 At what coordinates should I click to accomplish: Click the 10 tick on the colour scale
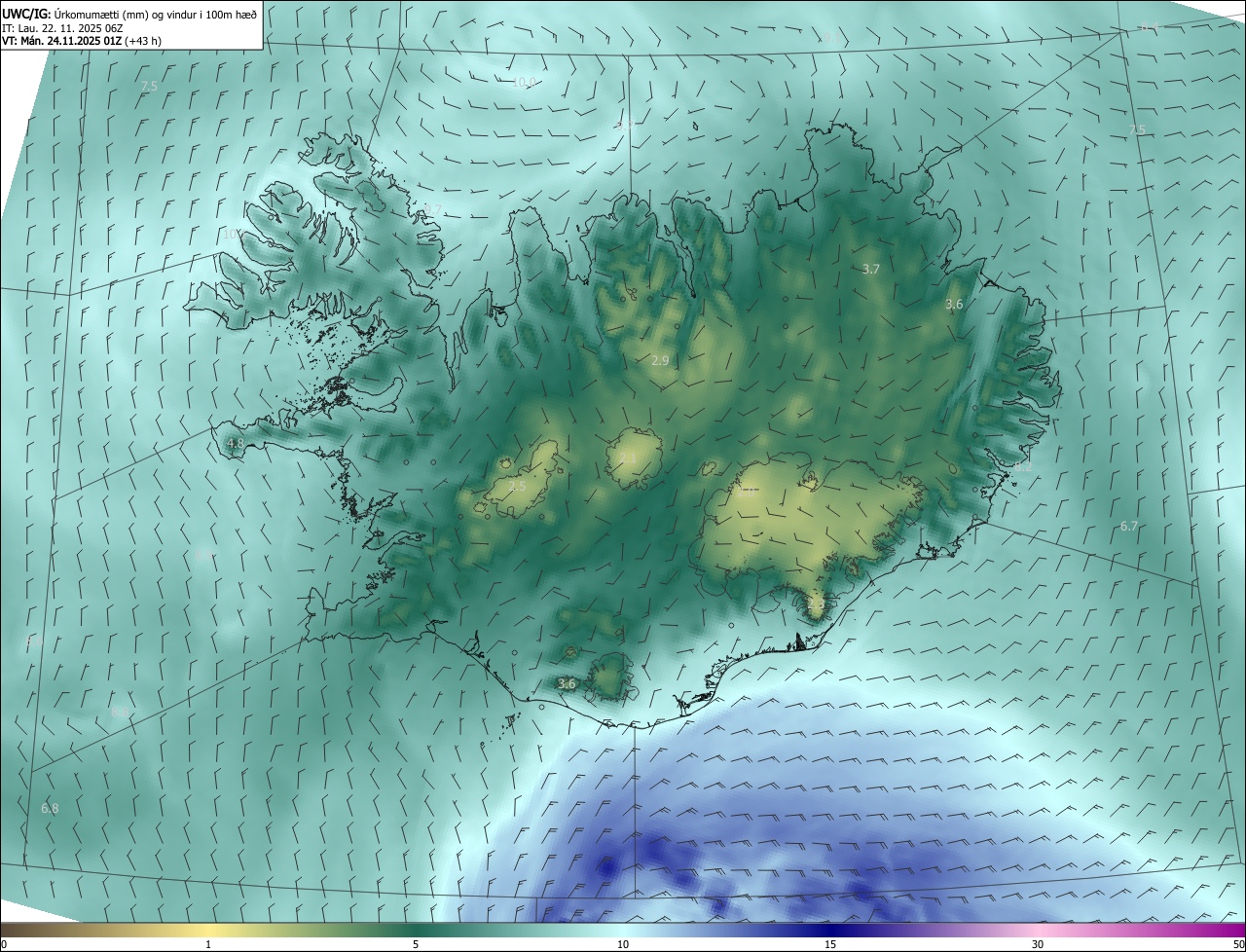(x=623, y=944)
